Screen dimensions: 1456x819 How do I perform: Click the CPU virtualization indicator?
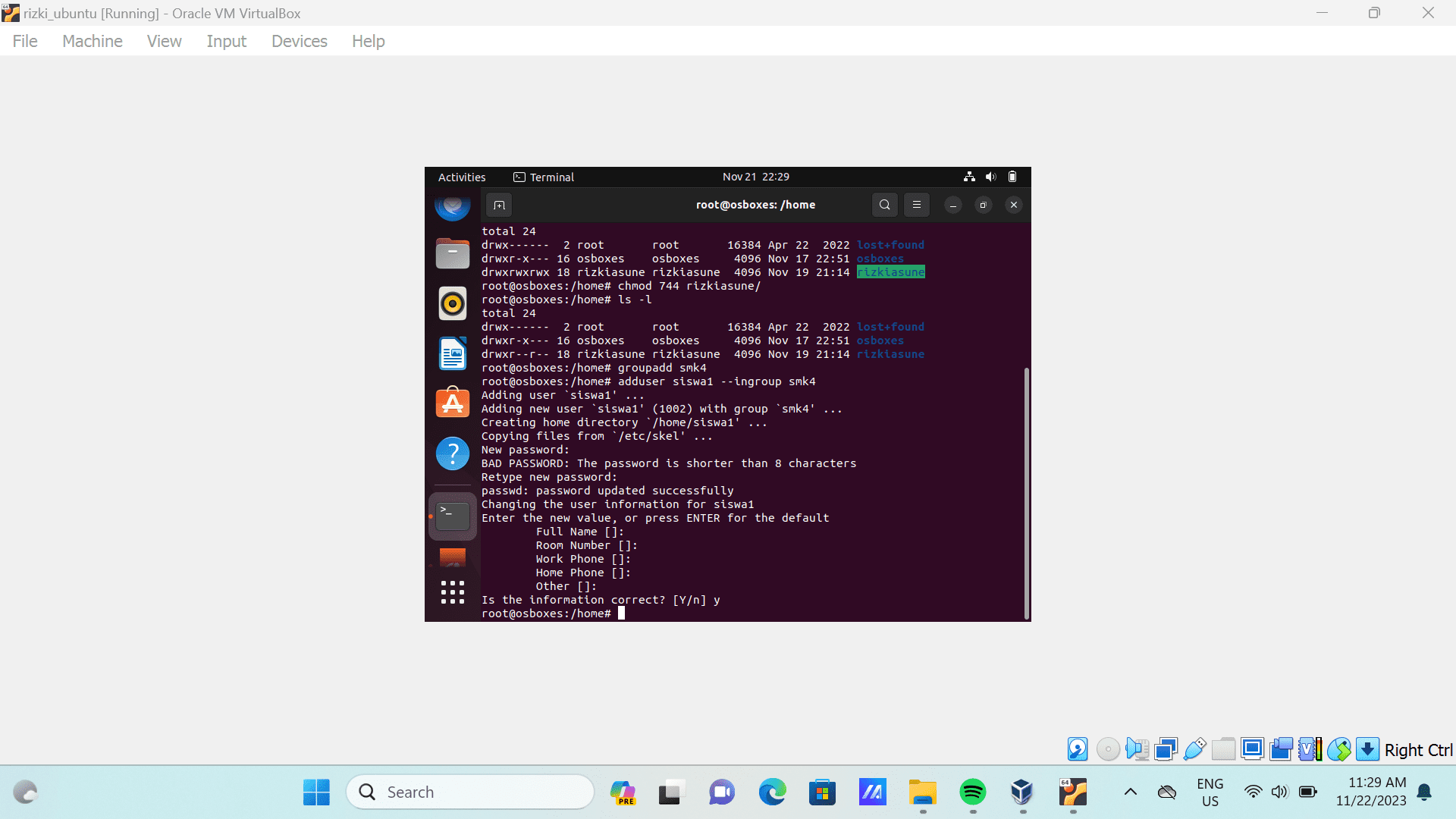pyautogui.click(x=1310, y=749)
